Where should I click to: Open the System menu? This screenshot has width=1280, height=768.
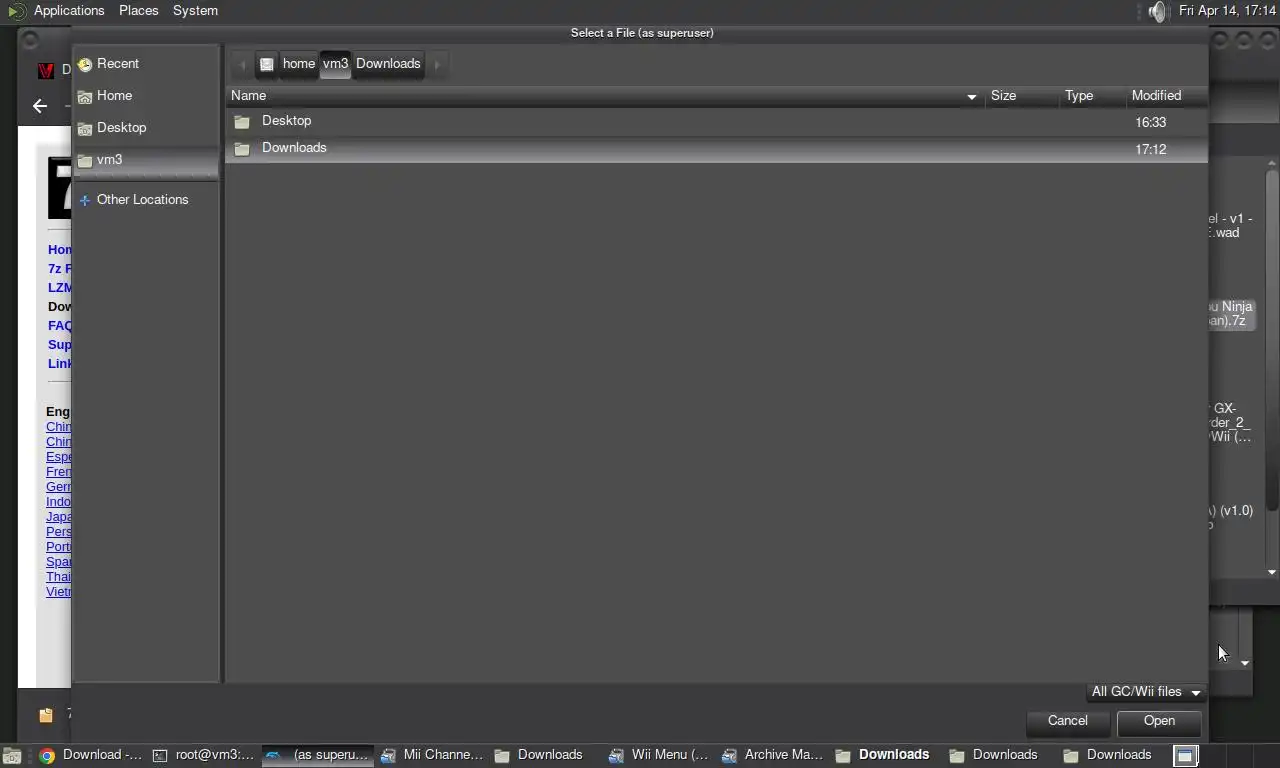(195, 10)
